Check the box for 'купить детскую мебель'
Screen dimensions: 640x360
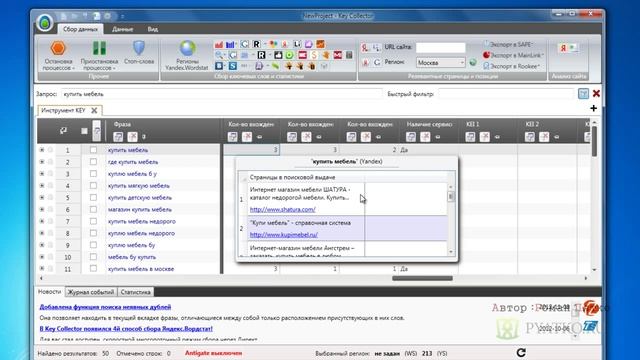click(x=93, y=197)
